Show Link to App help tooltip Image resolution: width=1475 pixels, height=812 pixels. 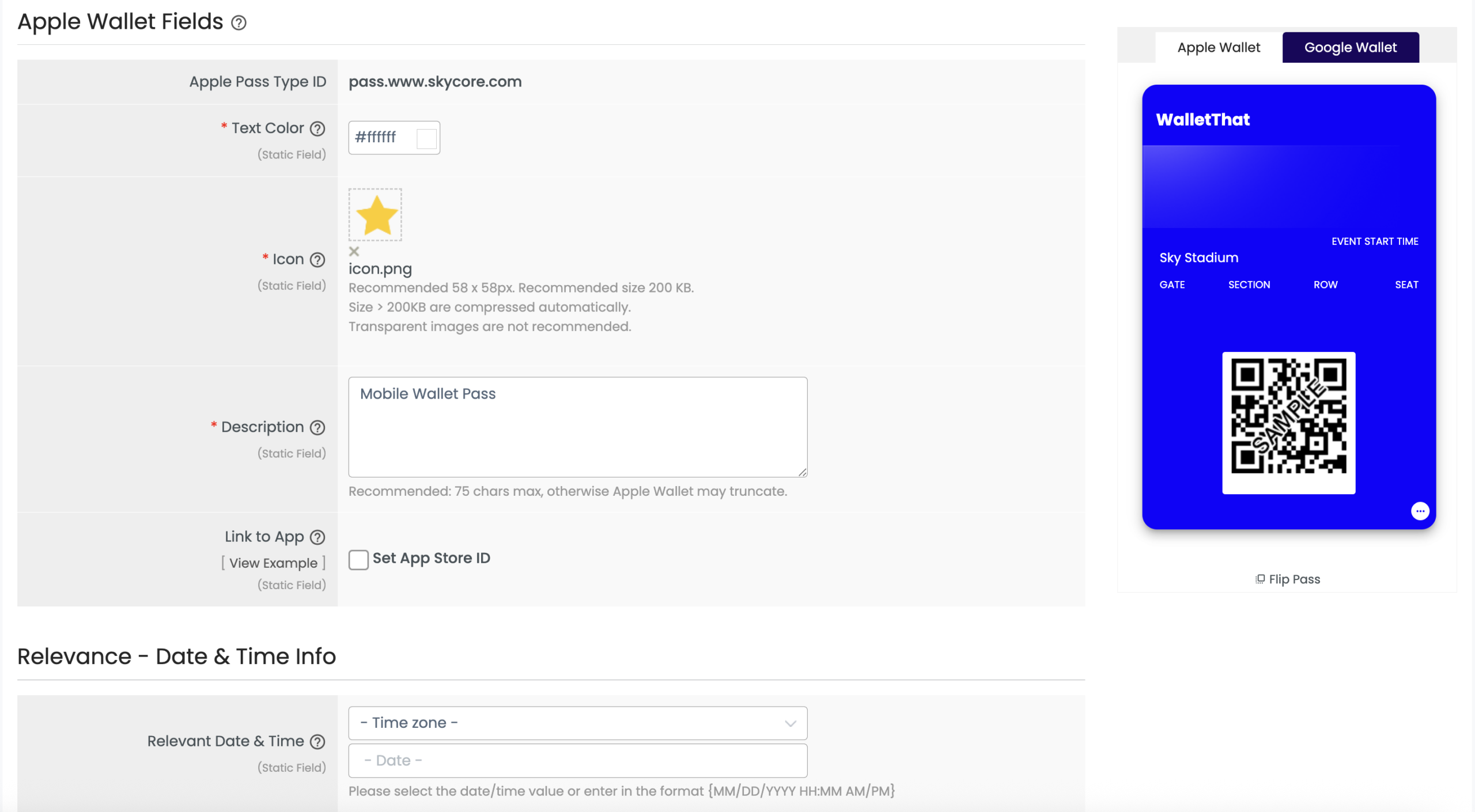pos(317,537)
